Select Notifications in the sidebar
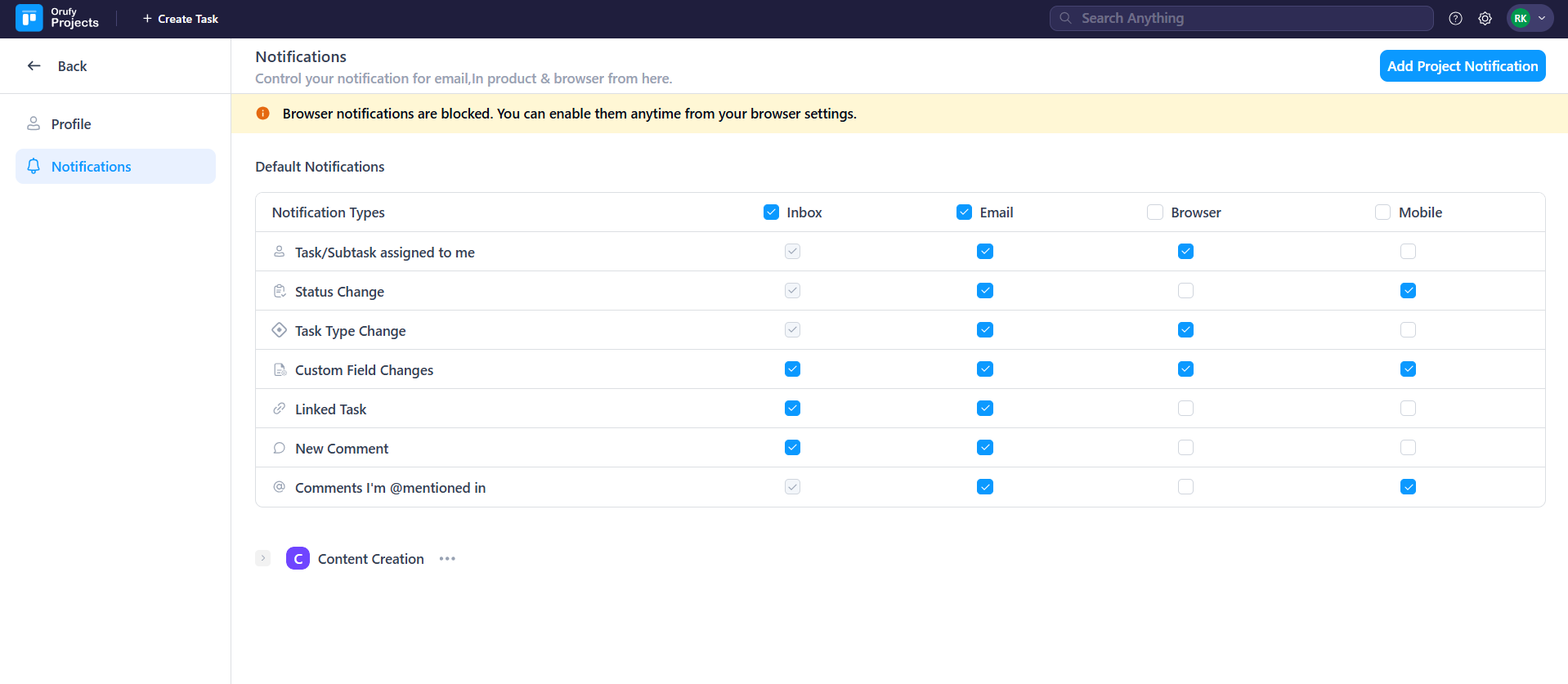This screenshot has width=1568, height=684. point(91,167)
